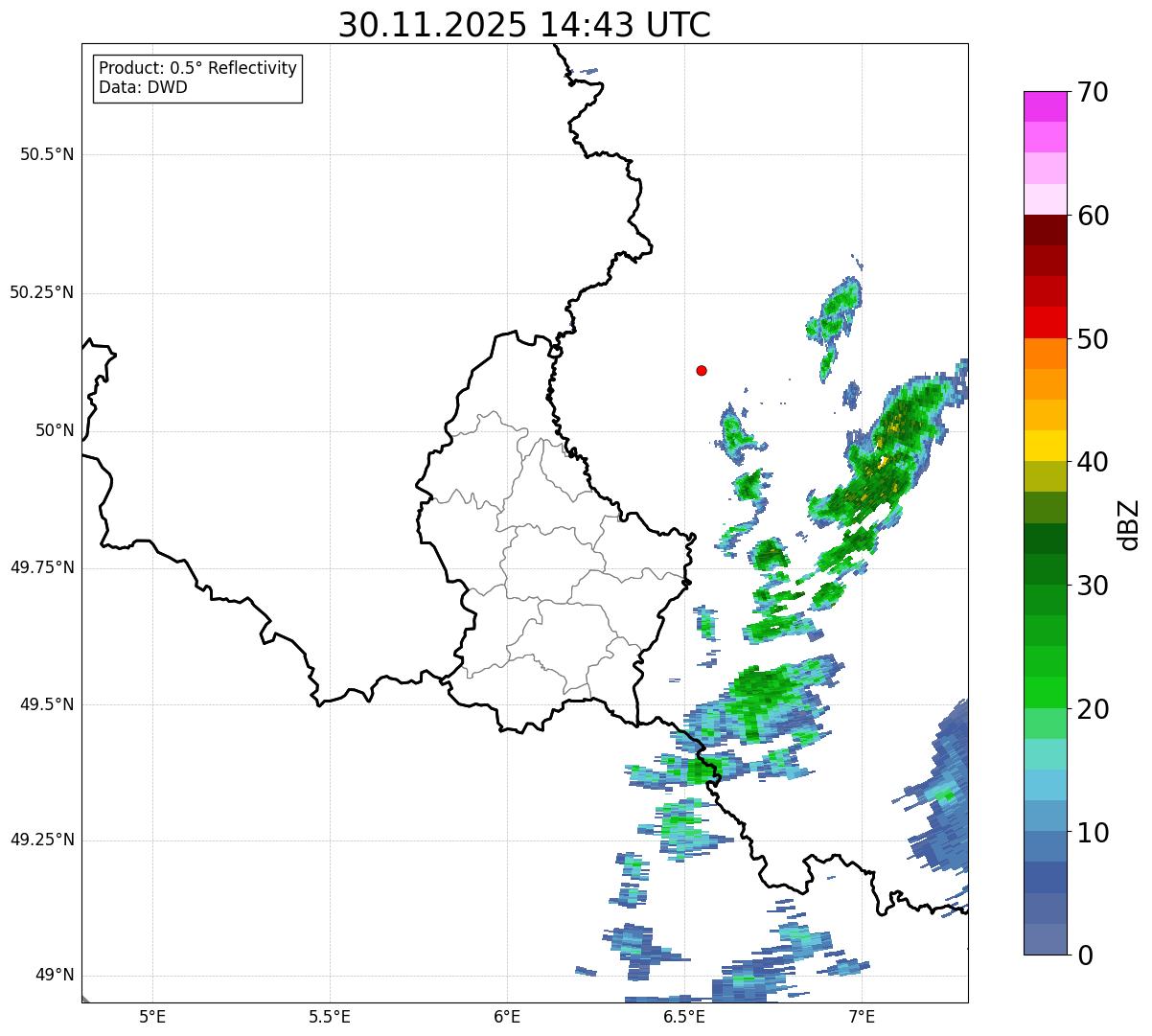Viewport: 1152px width, 1036px height.
Task: Click the 49.25°N latitude label
Action: point(41,840)
